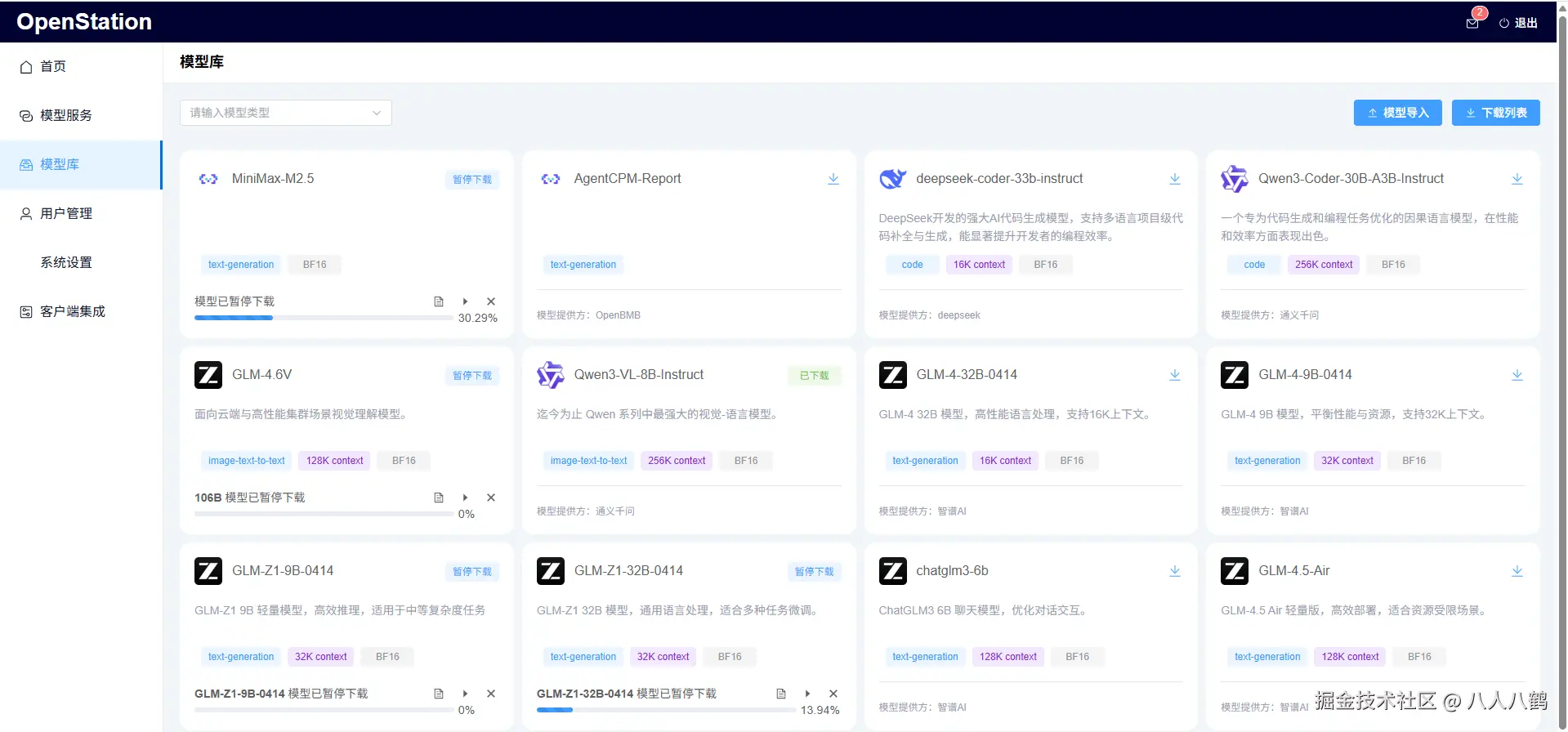Click 已下载 tag on Qwen3-VL-8B-Instruct
Image resolution: width=1568 pixels, height=732 pixels.
pos(814,376)
